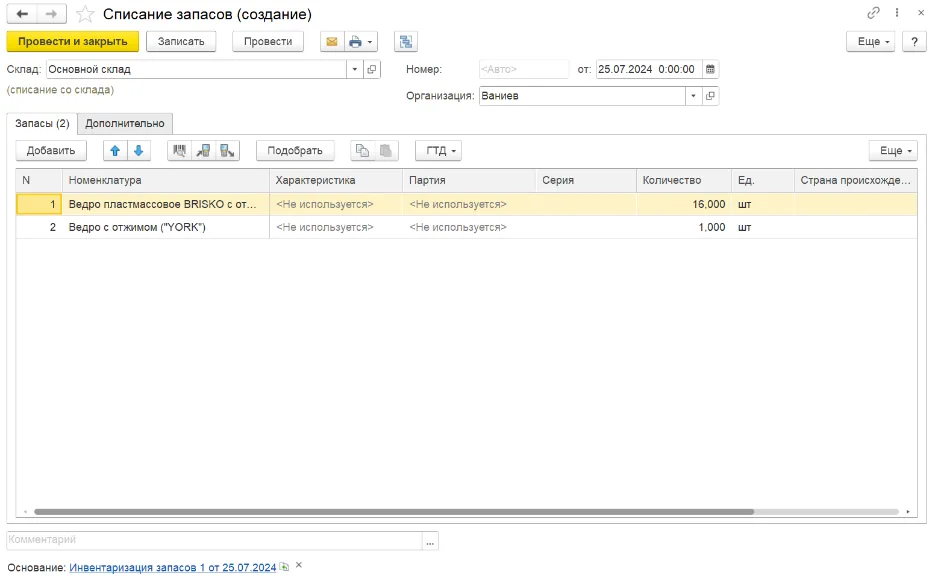Viewport: 935px width, 575px height.
Task: Copy link to document via chain icon
Action: [x=874, y=13]
